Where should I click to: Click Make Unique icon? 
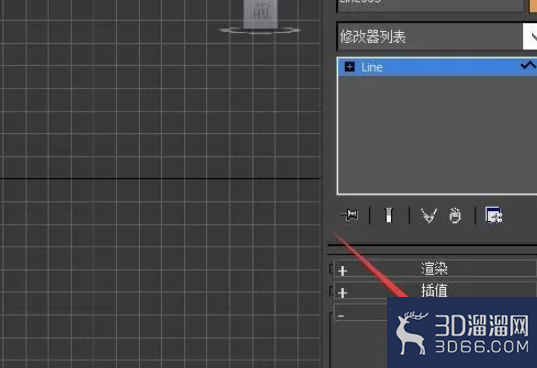tap(428, 216)
